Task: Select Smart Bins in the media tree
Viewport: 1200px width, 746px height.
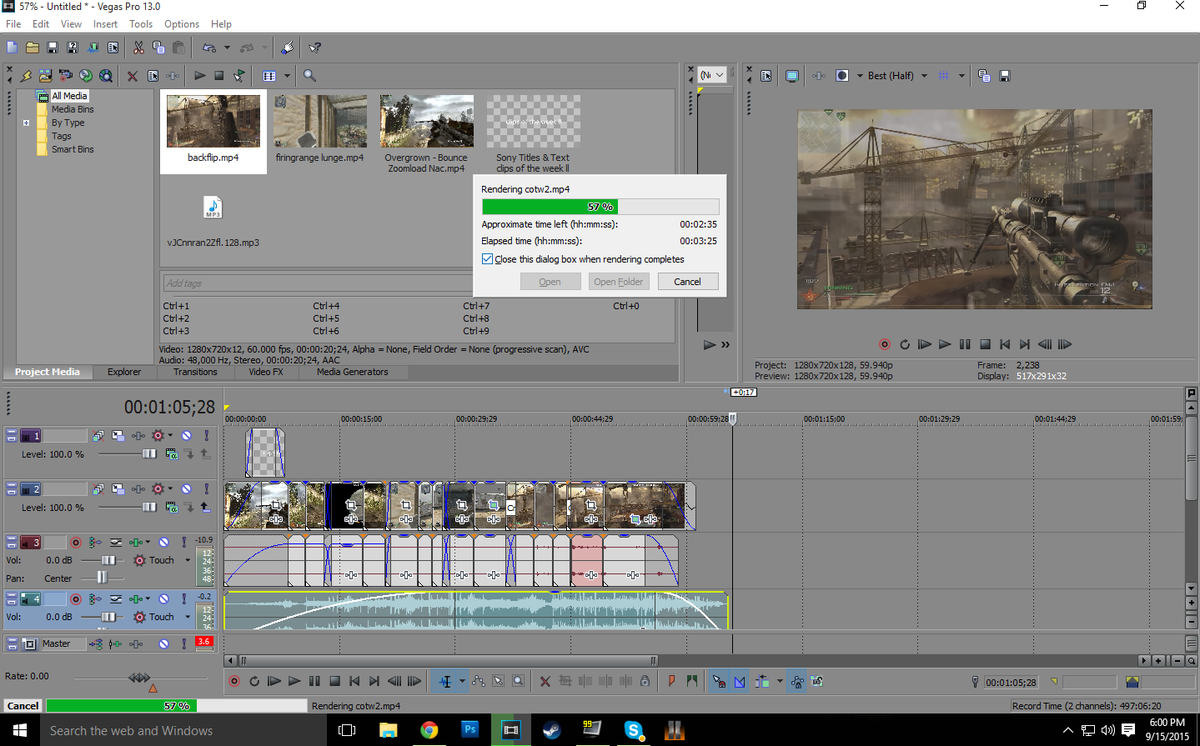Action: pyautogui.click(x=72, y=149)
